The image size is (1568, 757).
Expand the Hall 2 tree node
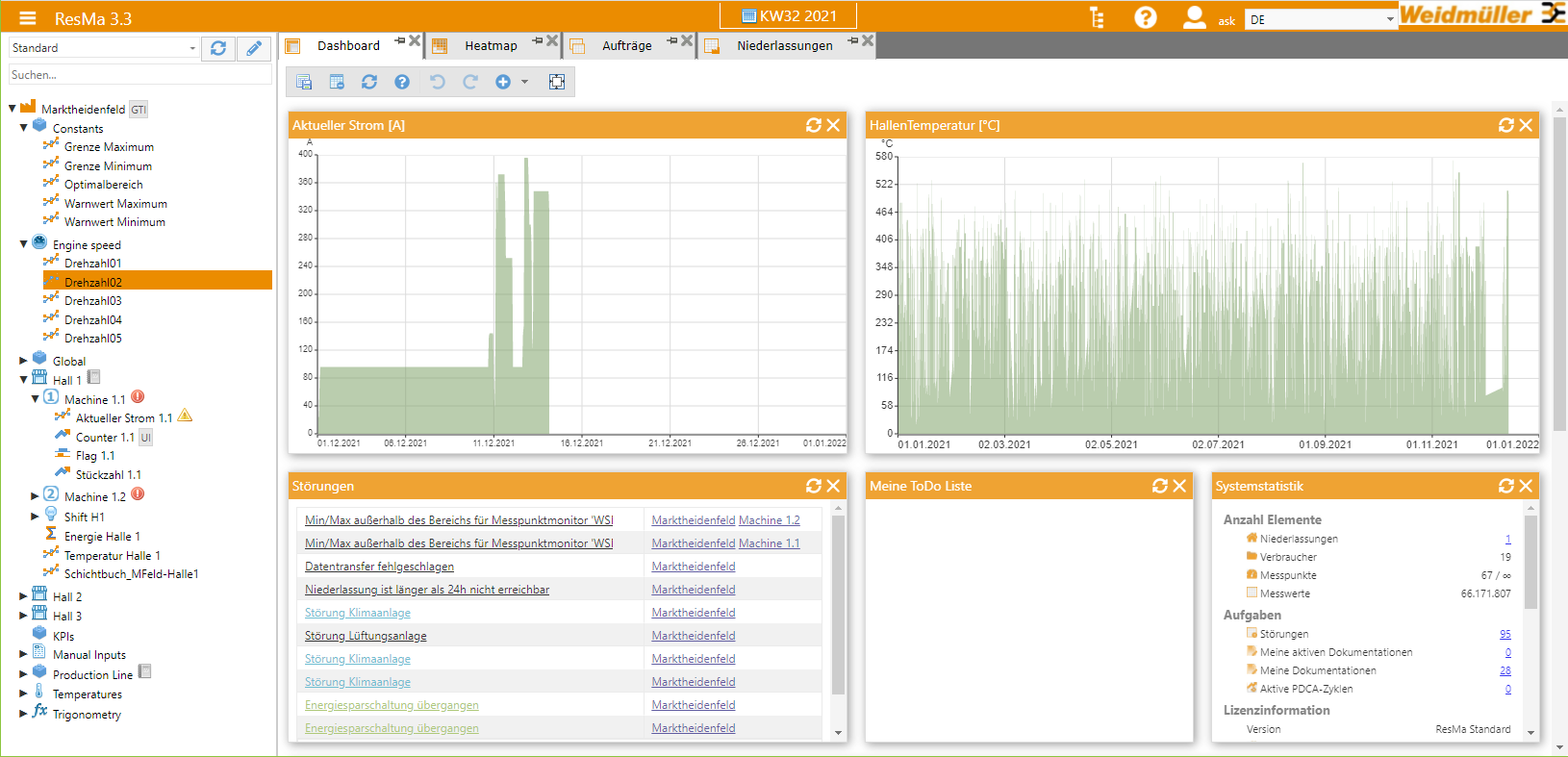[24, 596]
